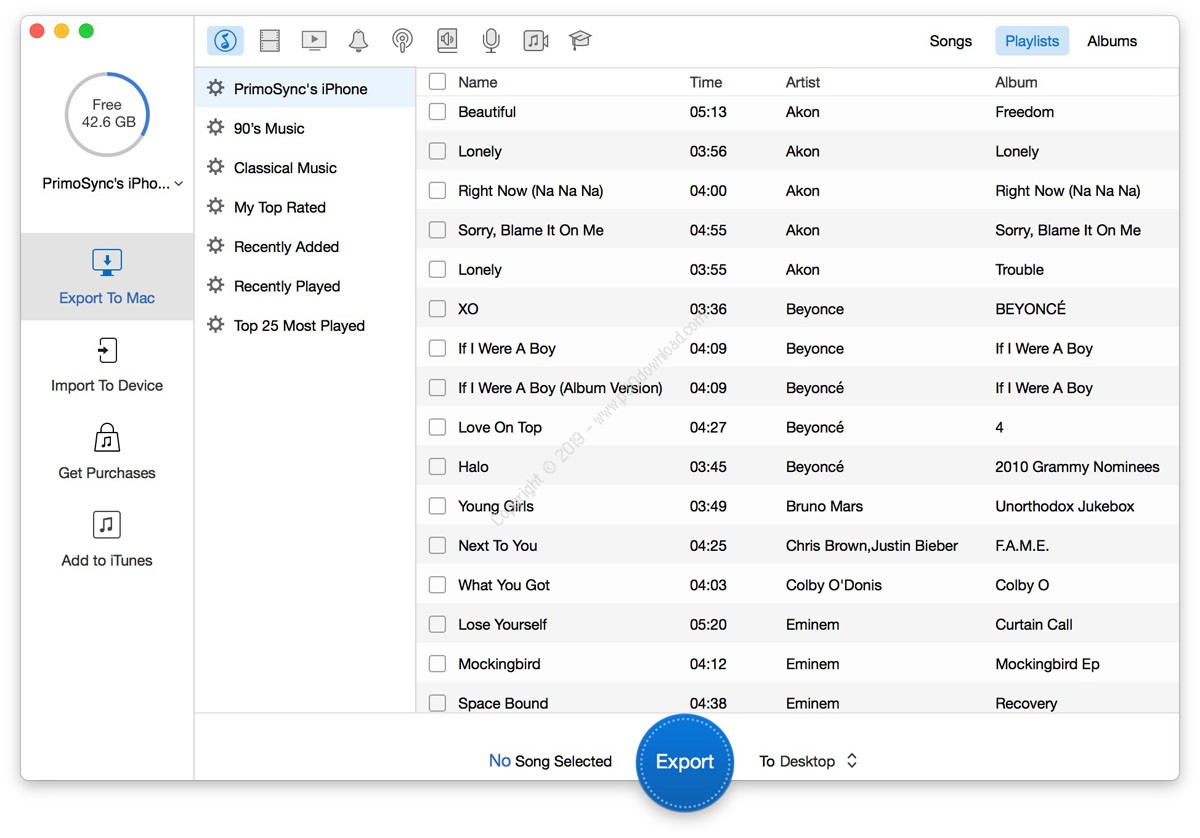Sort by the Artist column header
Image resolution: width=1200 pixels, height=838 pixels.
(803, 82)
